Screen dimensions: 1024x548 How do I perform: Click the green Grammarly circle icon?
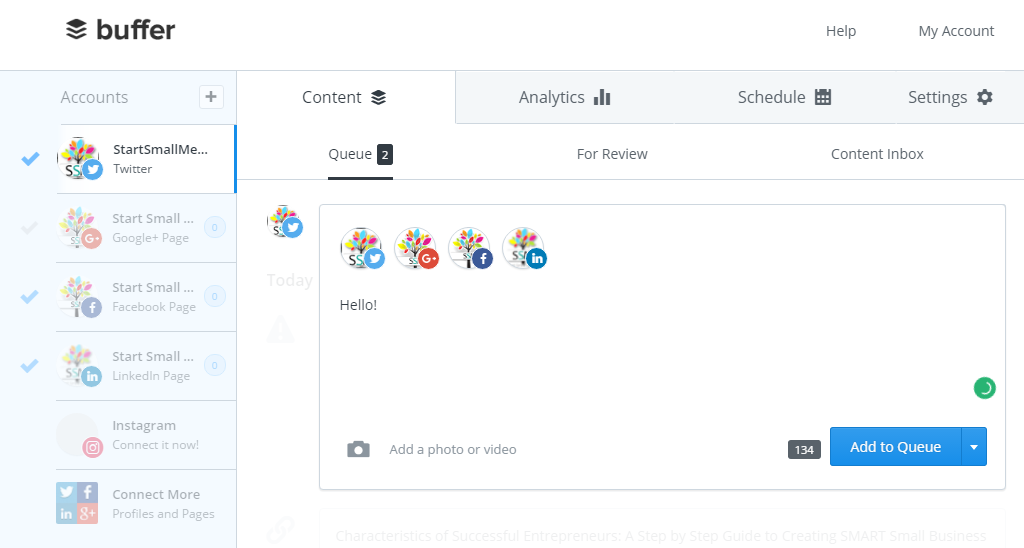(x=984, y=388)
